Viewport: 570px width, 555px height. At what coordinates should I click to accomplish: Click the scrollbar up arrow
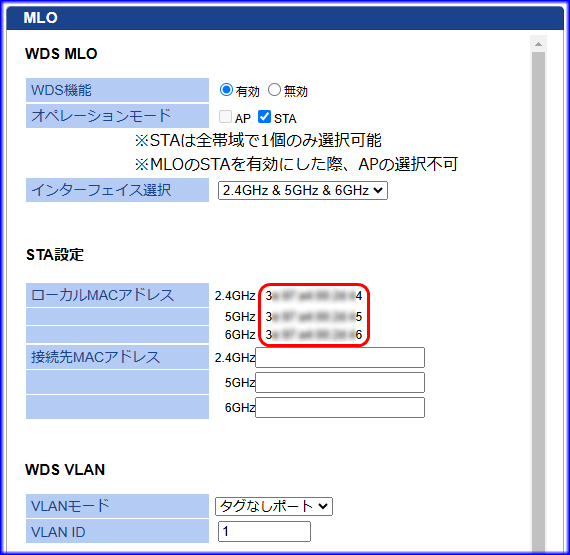[x=538, y=44]
